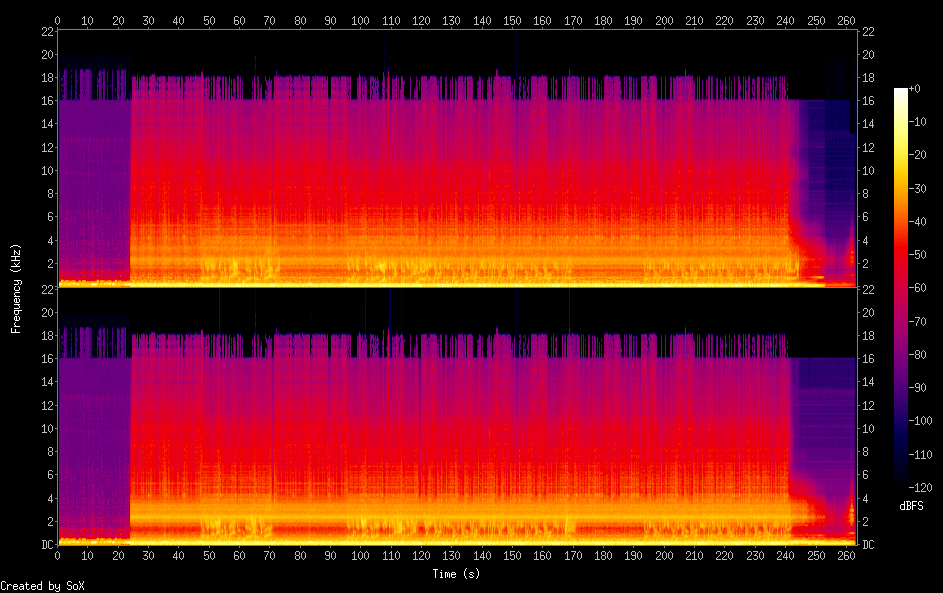Select the 0 mark on the bottom time axis
The image size is (943, 593).
(58, 555)
